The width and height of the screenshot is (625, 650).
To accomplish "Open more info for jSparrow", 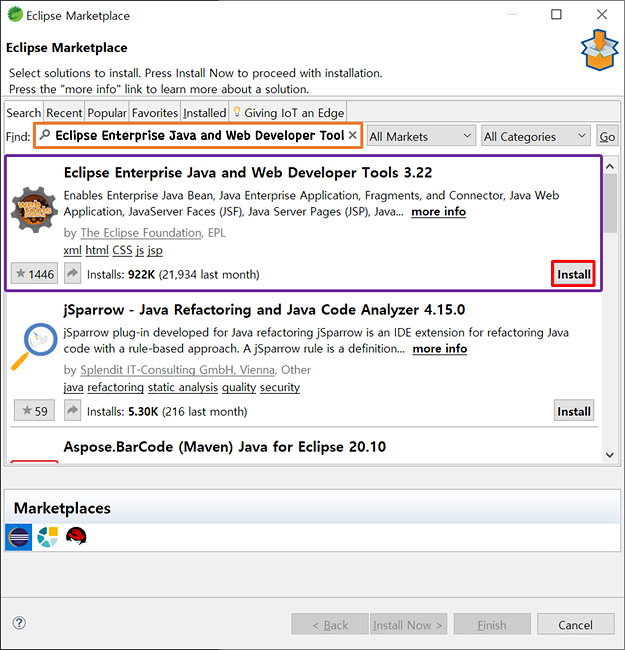I will (x=440, y=349).
